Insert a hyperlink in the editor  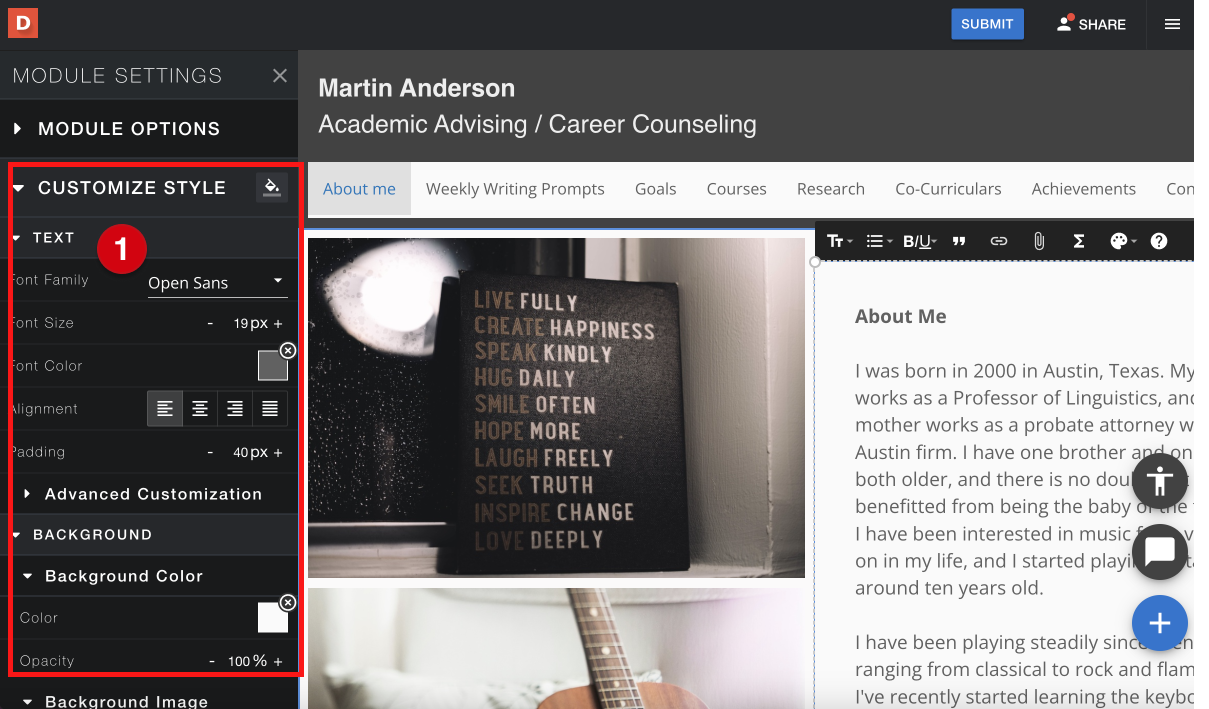[998, 241]
